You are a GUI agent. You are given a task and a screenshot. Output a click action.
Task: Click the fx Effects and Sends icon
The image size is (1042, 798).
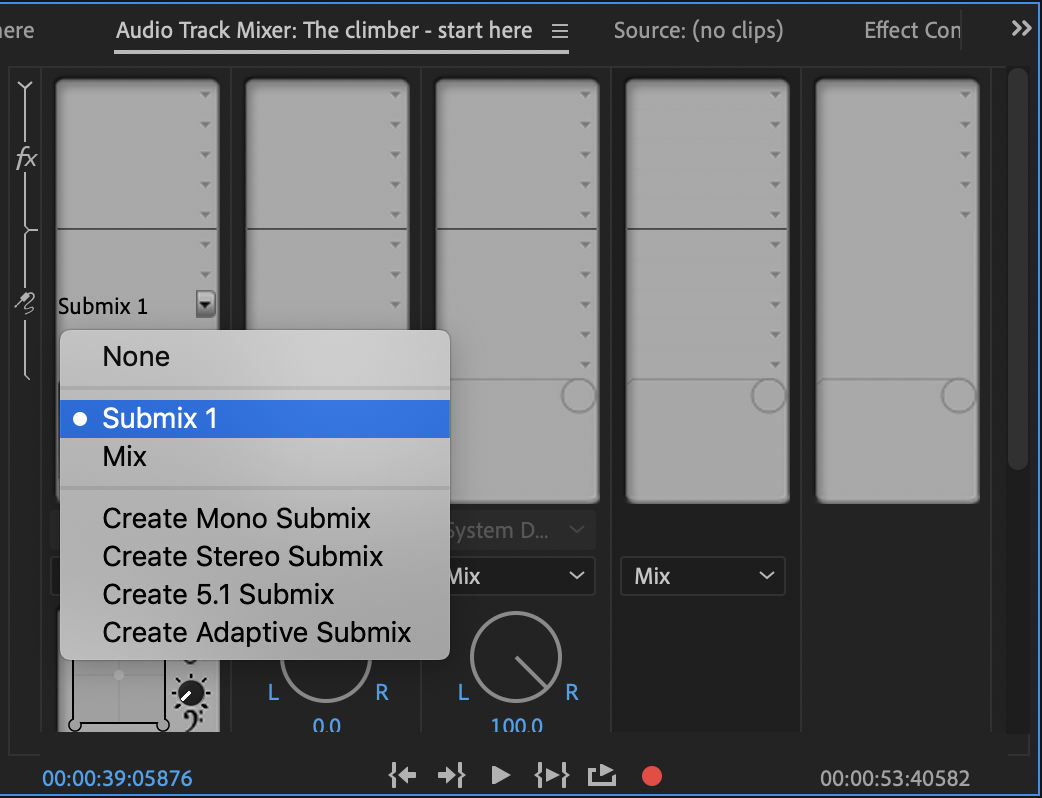(x=27, y=157)
